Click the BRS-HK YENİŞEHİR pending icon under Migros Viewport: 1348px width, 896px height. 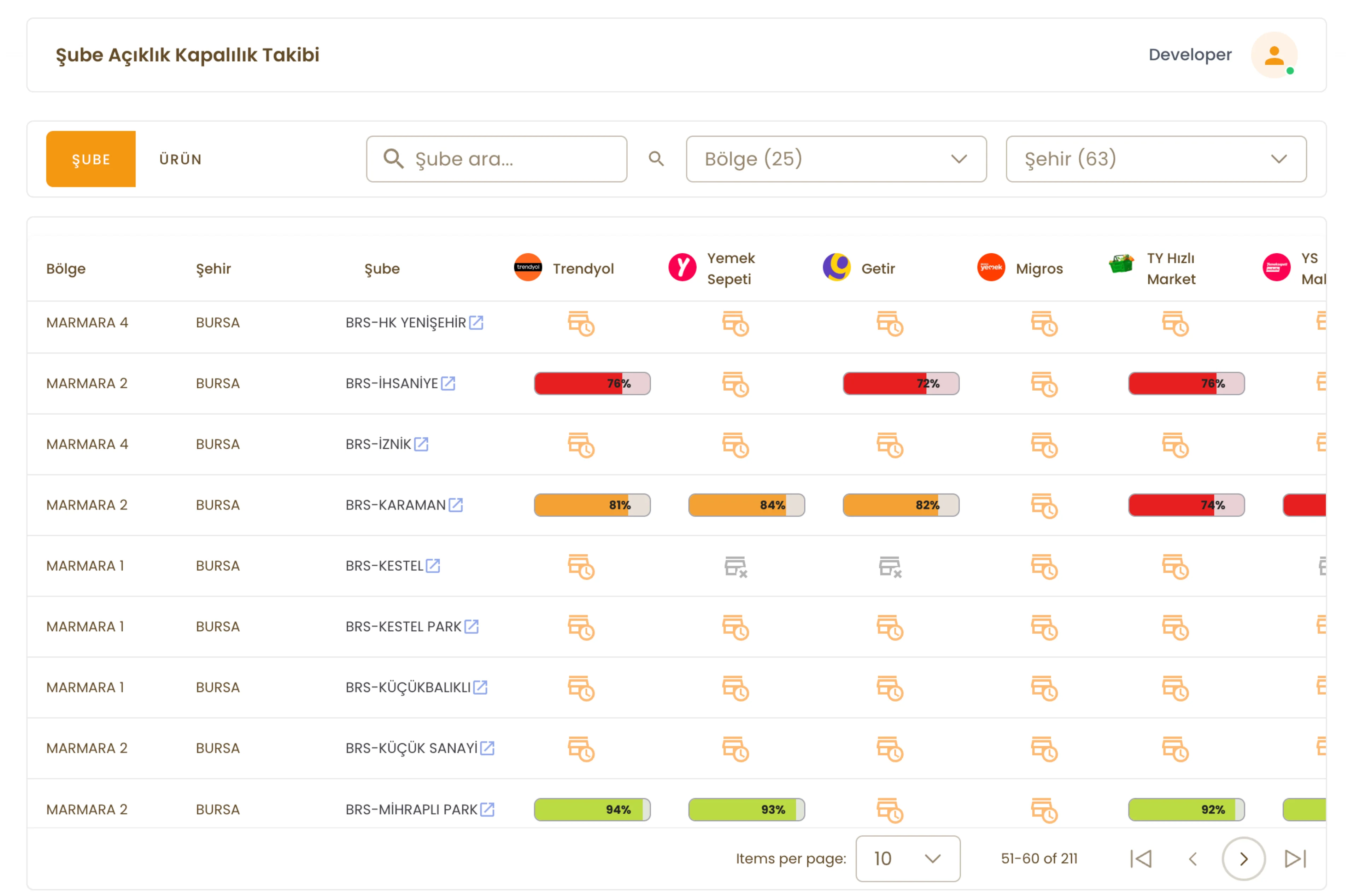[x=1044, y=323]
